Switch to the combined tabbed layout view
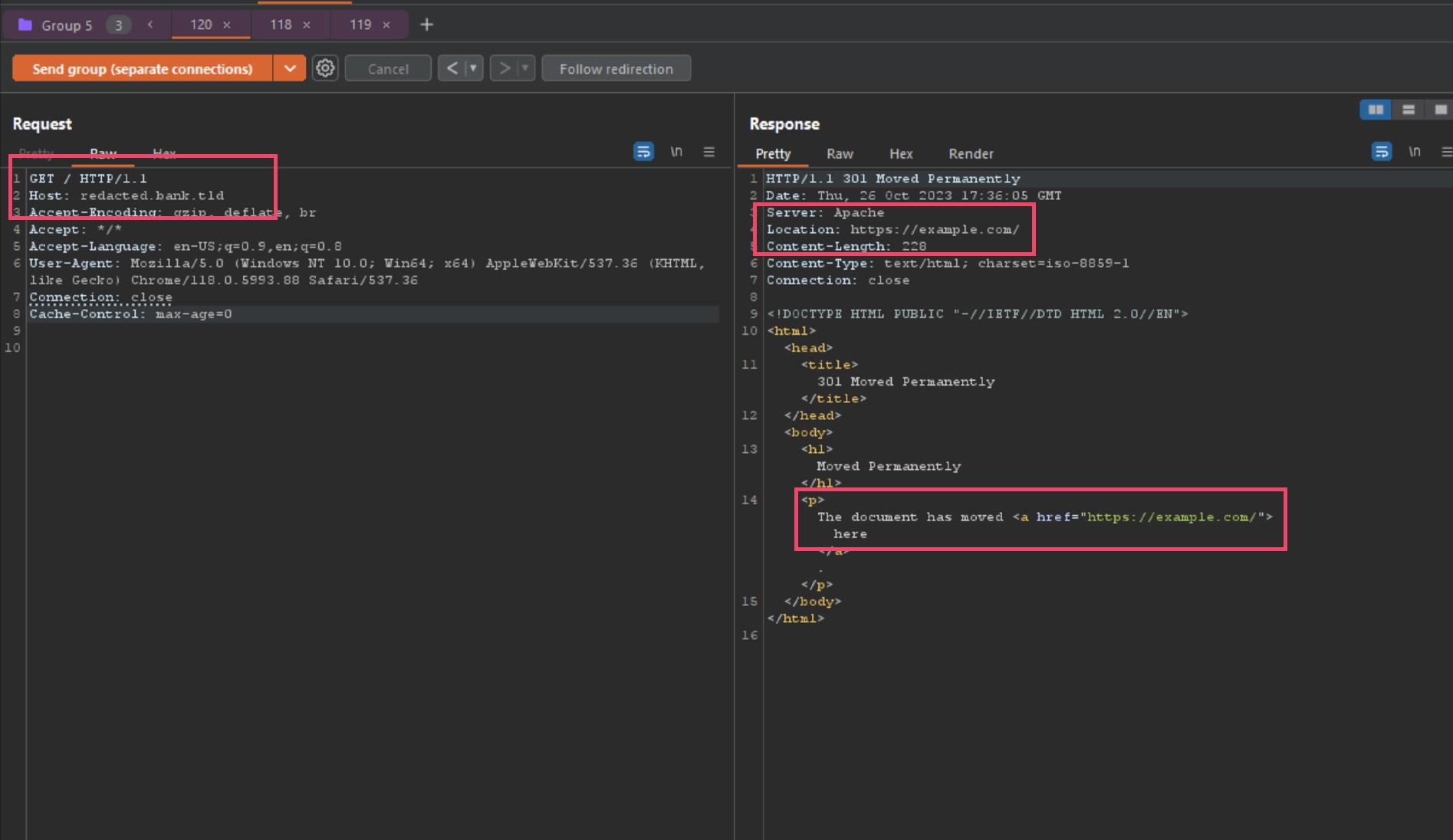1453x840 pixels. 1440,110
